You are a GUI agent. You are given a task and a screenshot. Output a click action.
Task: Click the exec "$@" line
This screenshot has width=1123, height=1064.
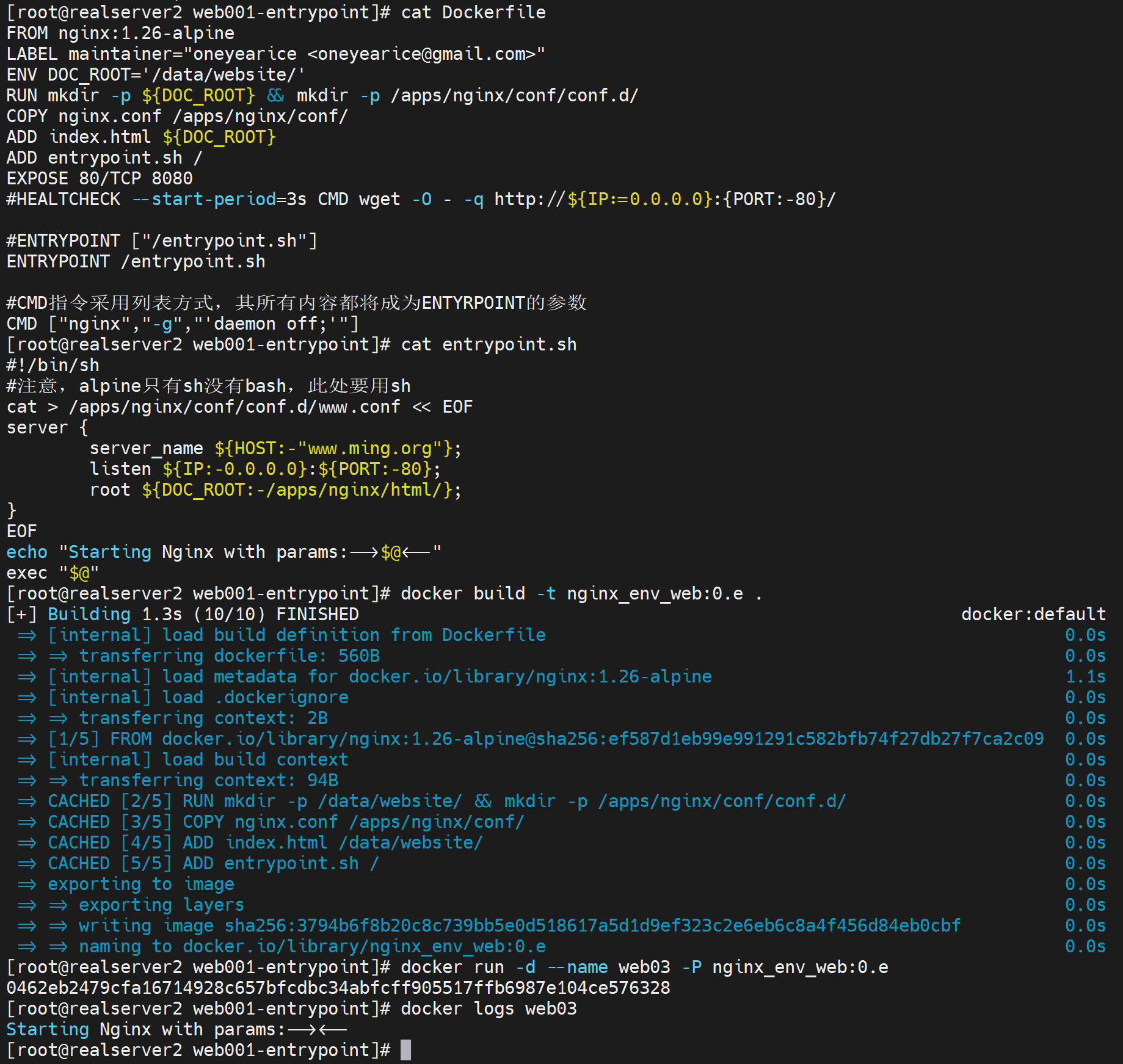[53, 573]
